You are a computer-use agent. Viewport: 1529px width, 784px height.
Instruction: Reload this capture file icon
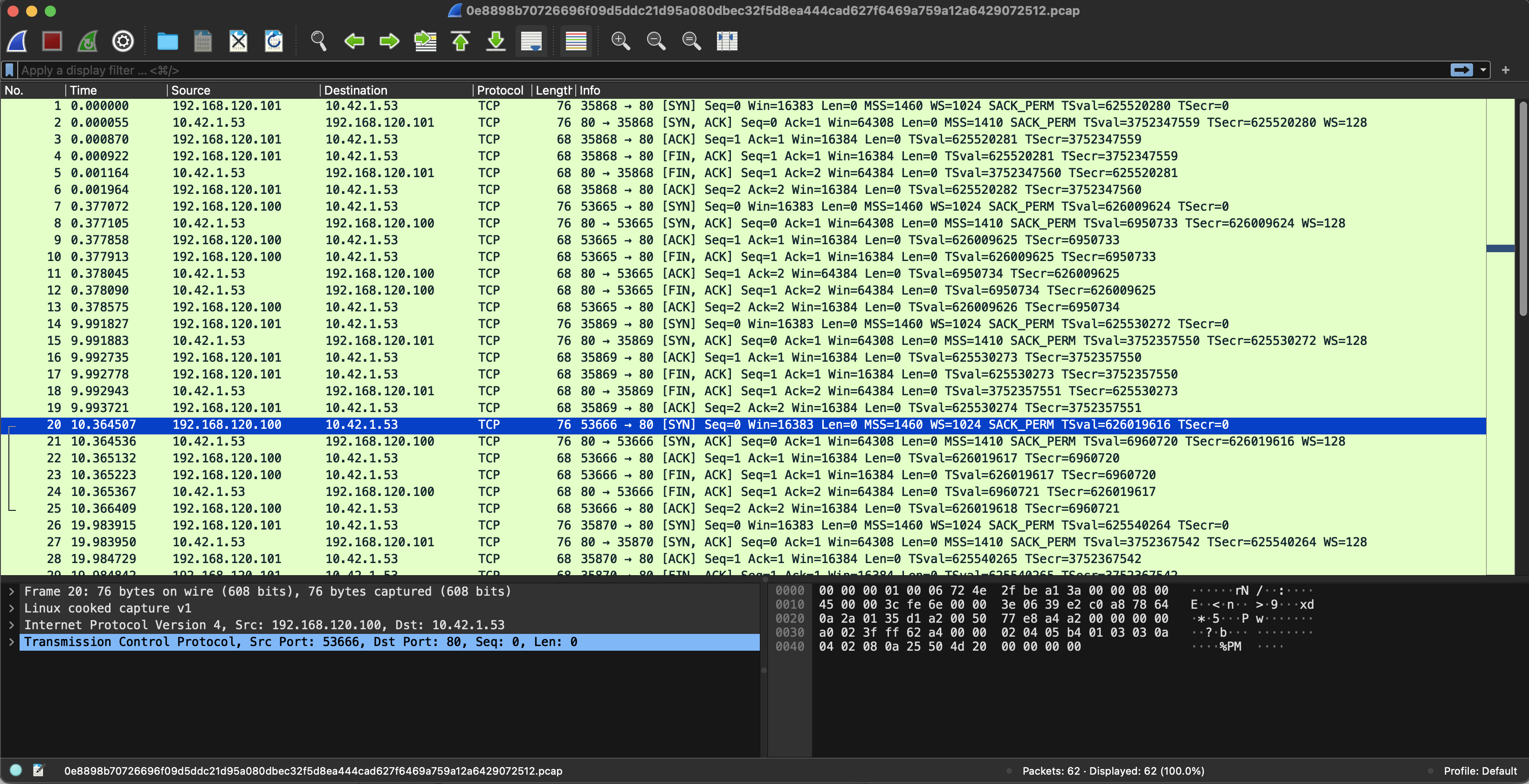(274, 41)
